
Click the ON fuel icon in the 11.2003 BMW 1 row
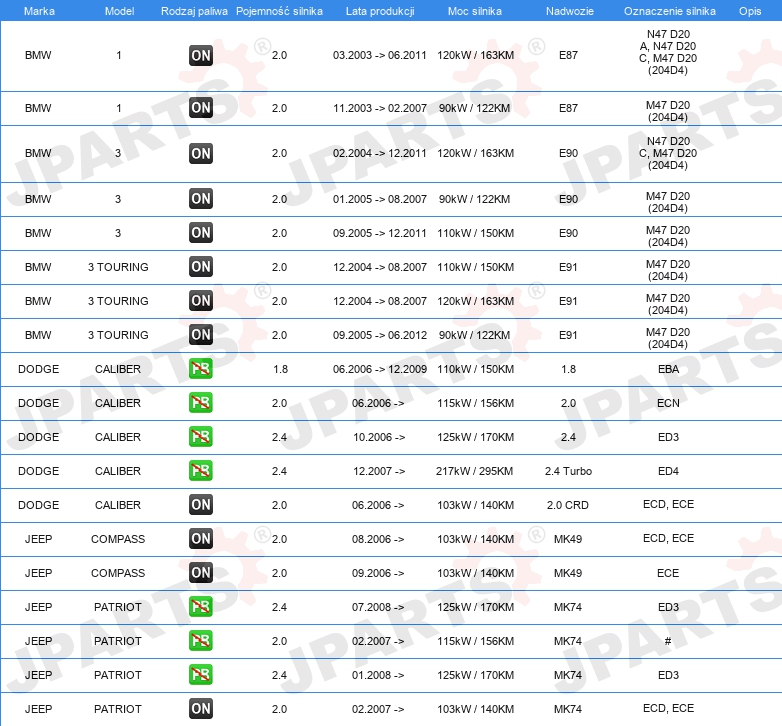200,108
